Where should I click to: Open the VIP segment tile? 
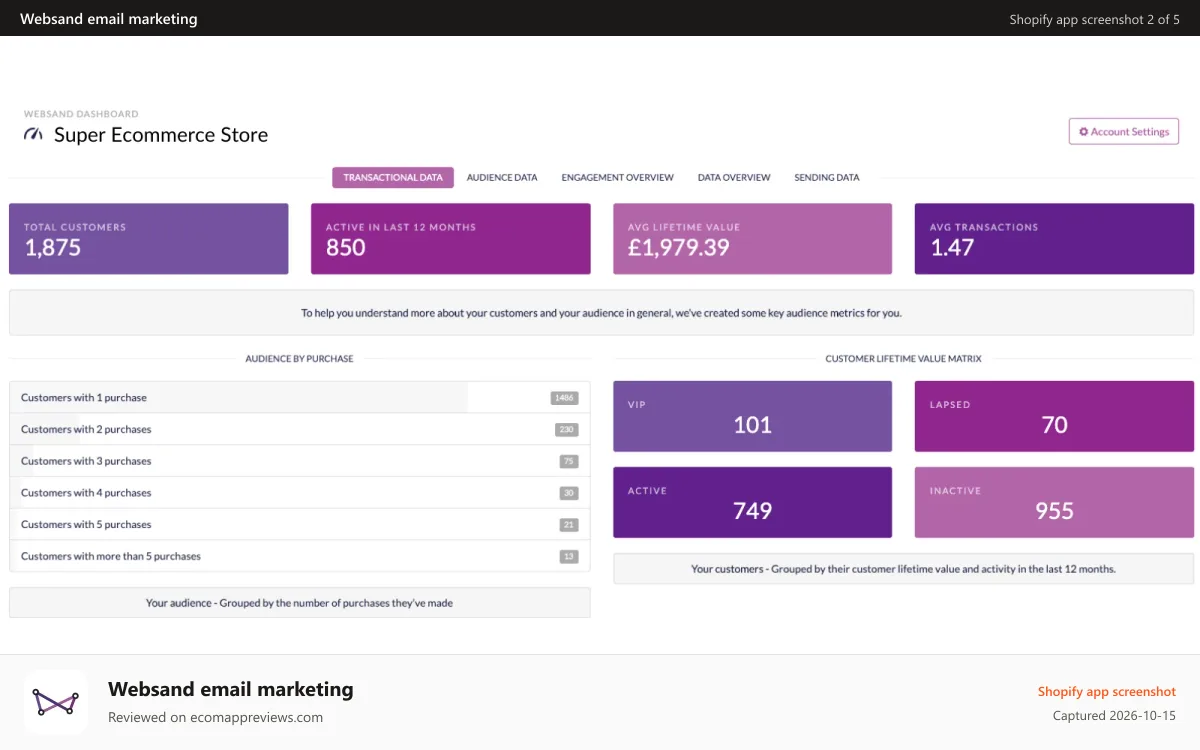tap(753, 416)
